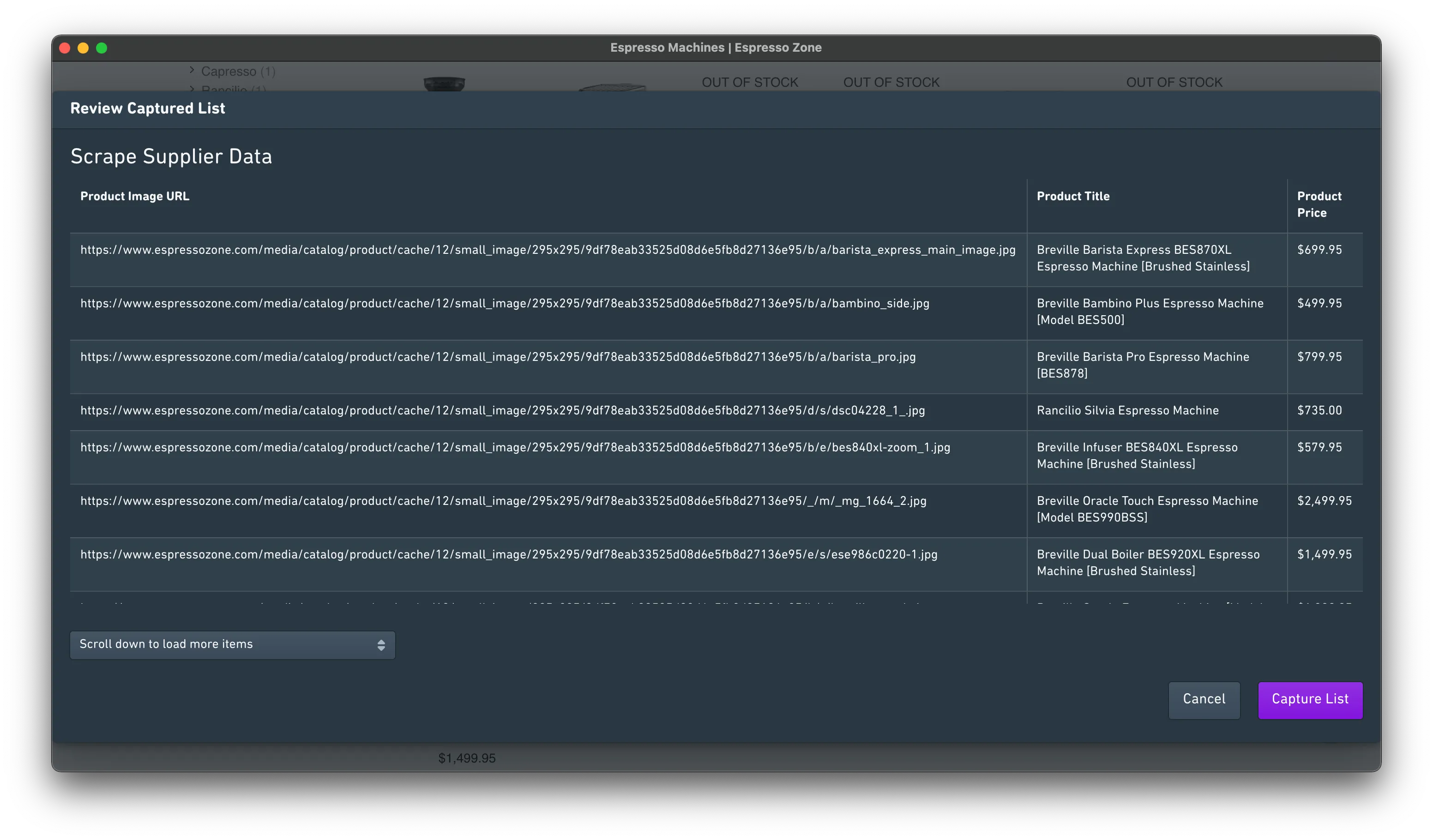Click the purple Capture List button

tap(1310, 700)
